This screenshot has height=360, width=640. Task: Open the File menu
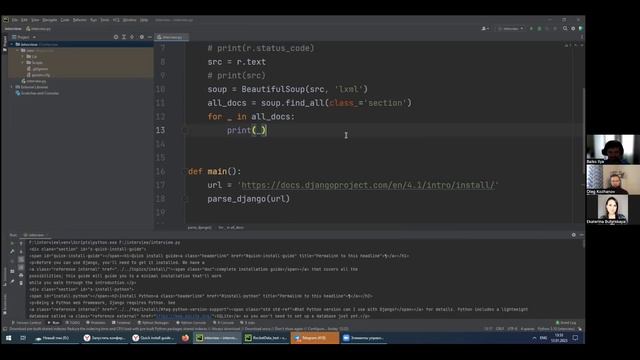pyautogui.click(x=15, y=20)
